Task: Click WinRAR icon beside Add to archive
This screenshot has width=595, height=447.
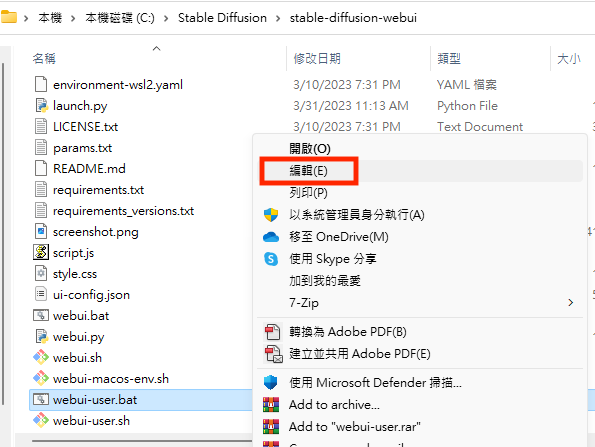Action: (271, 405)
